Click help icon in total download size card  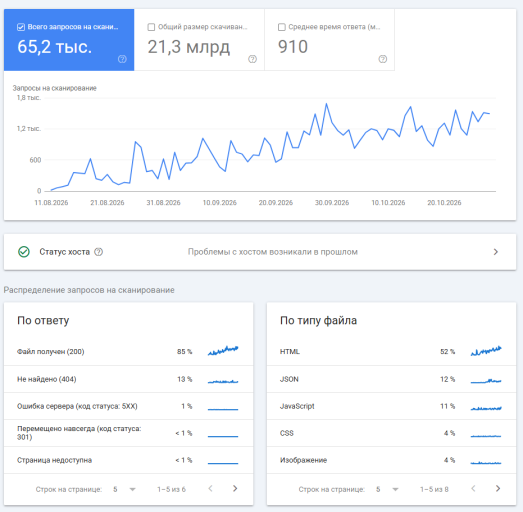pos(252,59)
